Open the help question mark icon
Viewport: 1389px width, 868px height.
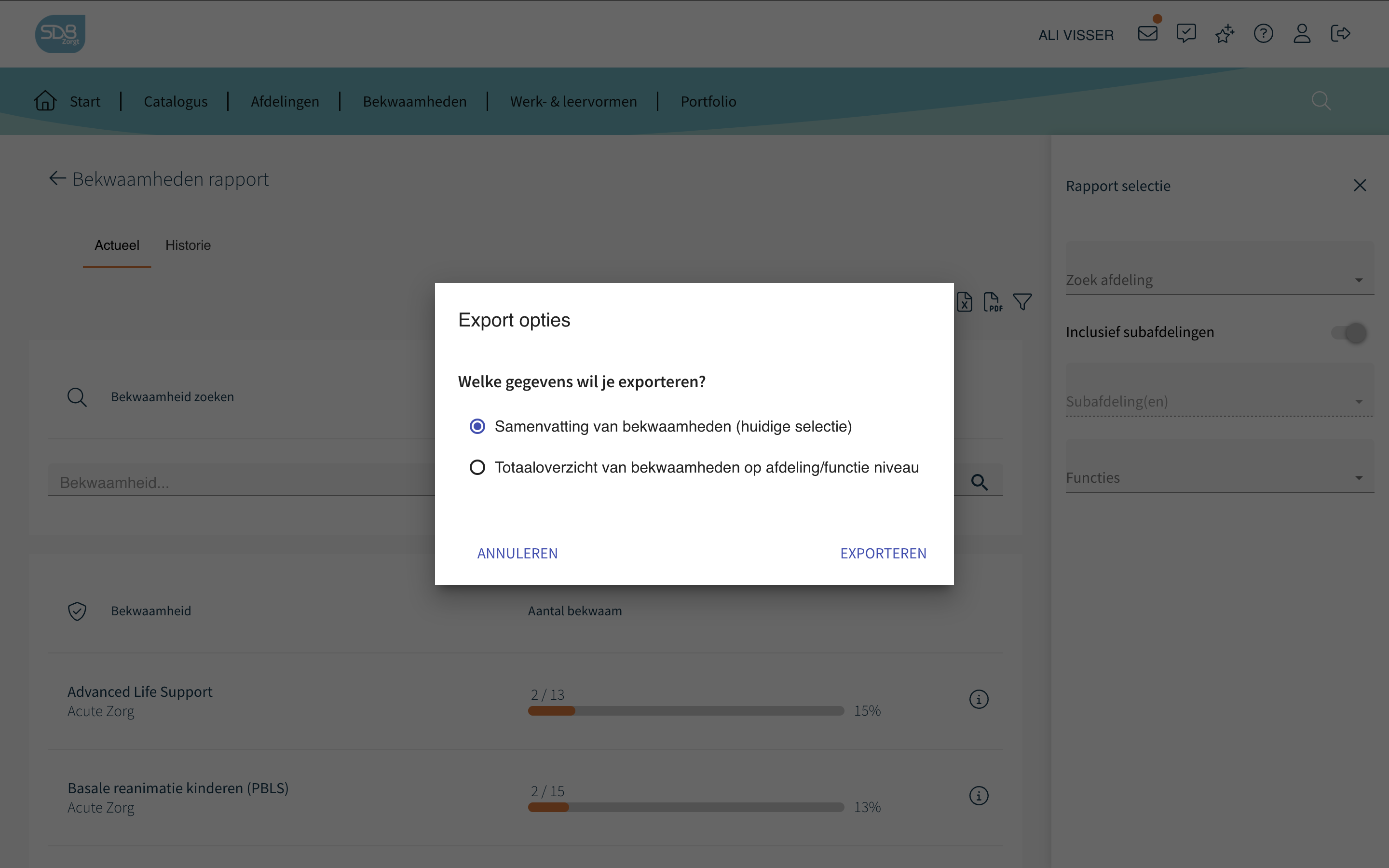click(x=1263, y=34)
